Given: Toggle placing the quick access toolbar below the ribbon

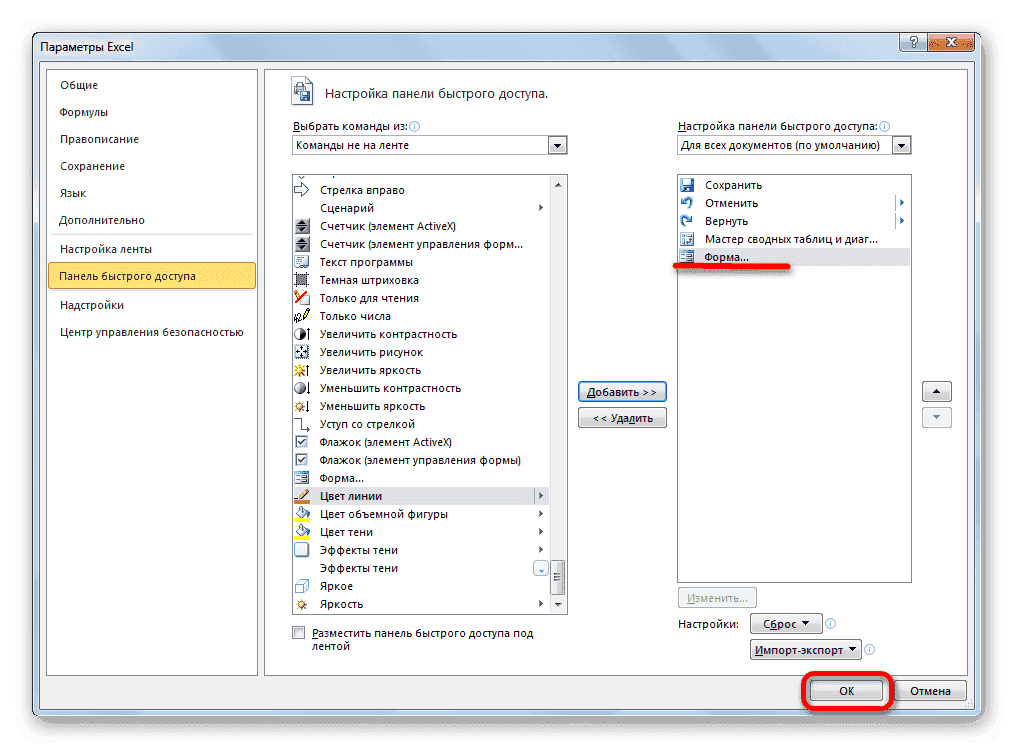Looking at the screenshot, I should tap(298, 633).
